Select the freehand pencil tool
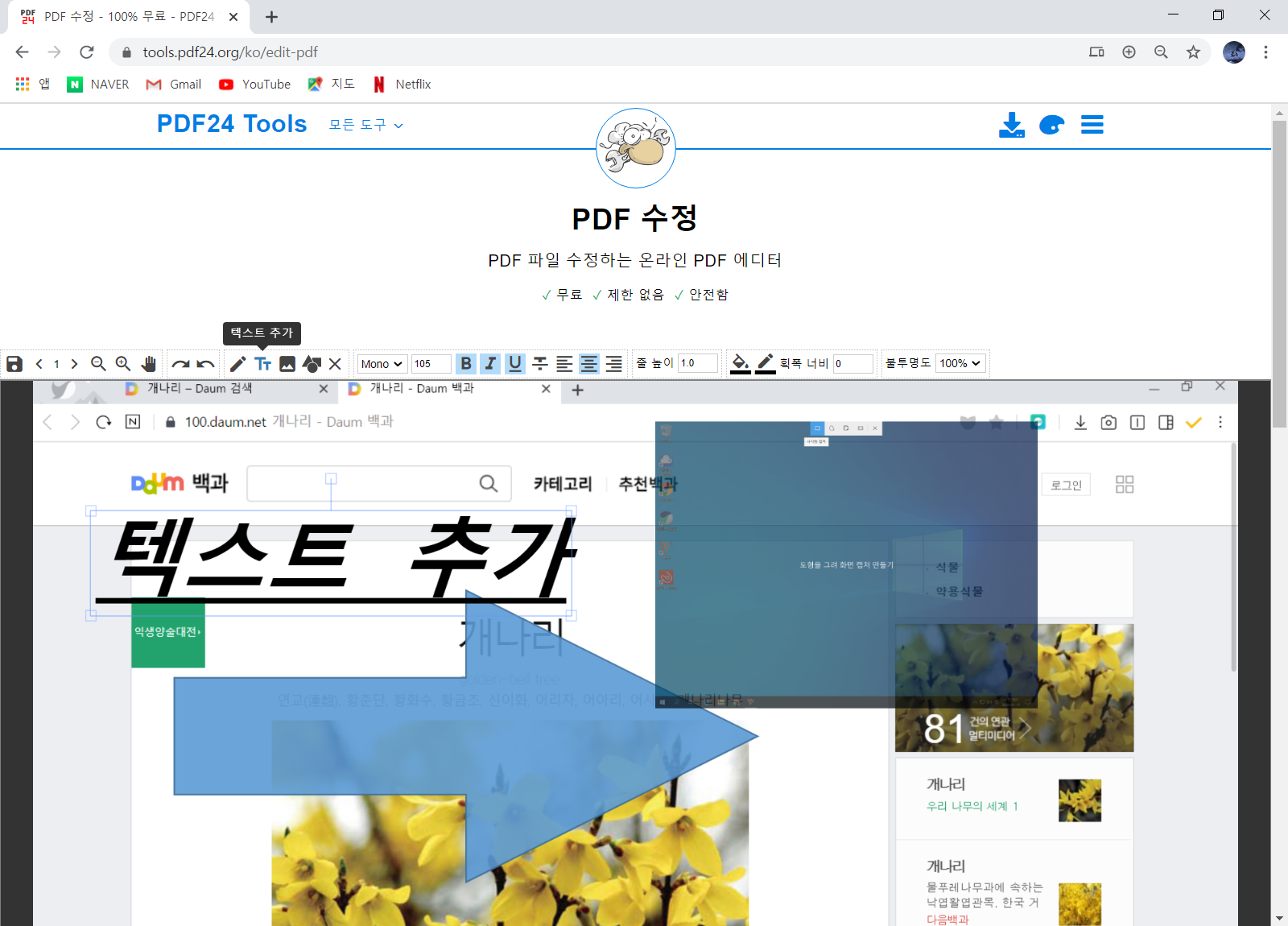 click(237, 364)
